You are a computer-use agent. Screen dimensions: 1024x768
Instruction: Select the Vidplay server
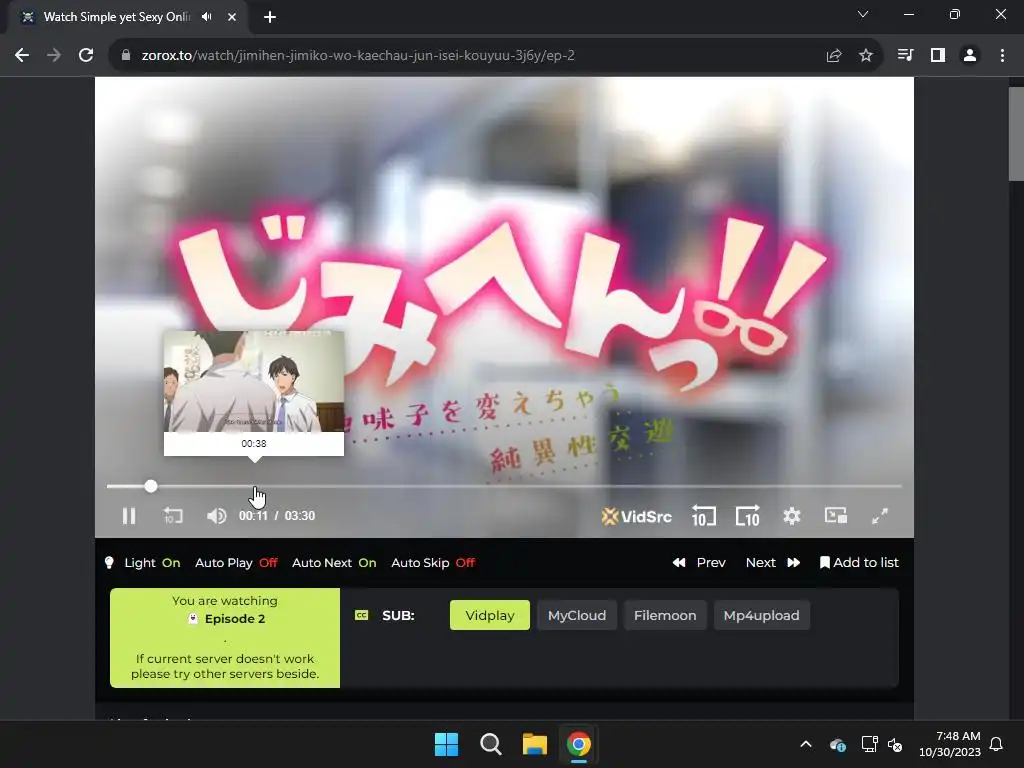(490, 615)
